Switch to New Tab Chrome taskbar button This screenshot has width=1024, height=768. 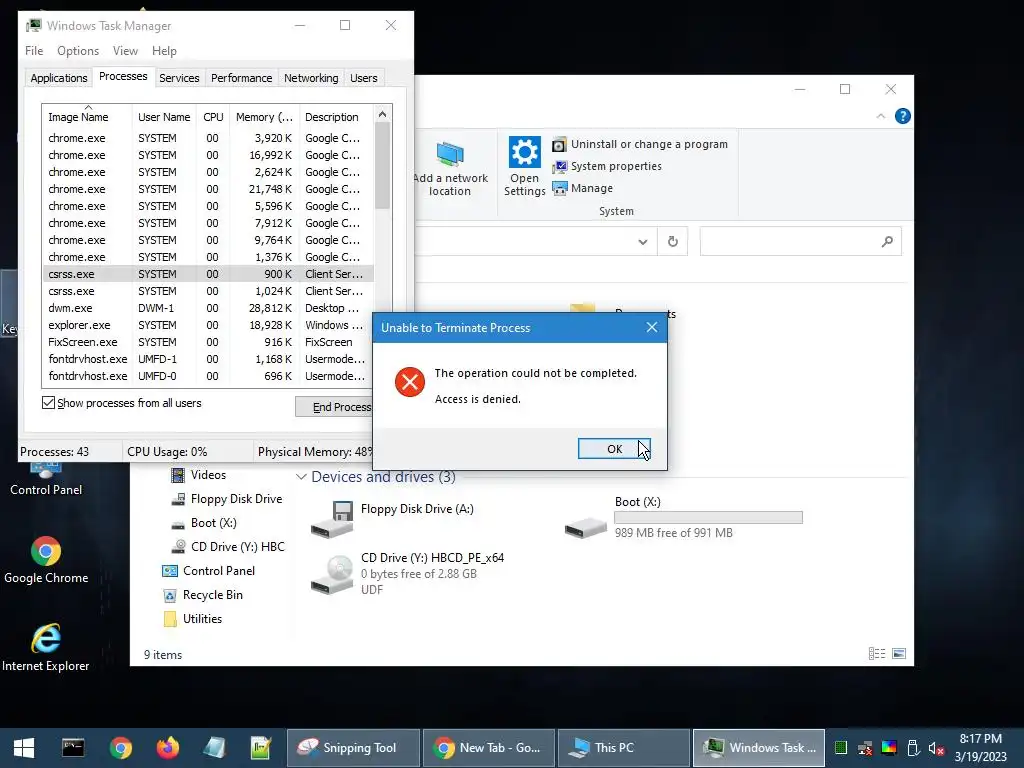pos(488,748)
